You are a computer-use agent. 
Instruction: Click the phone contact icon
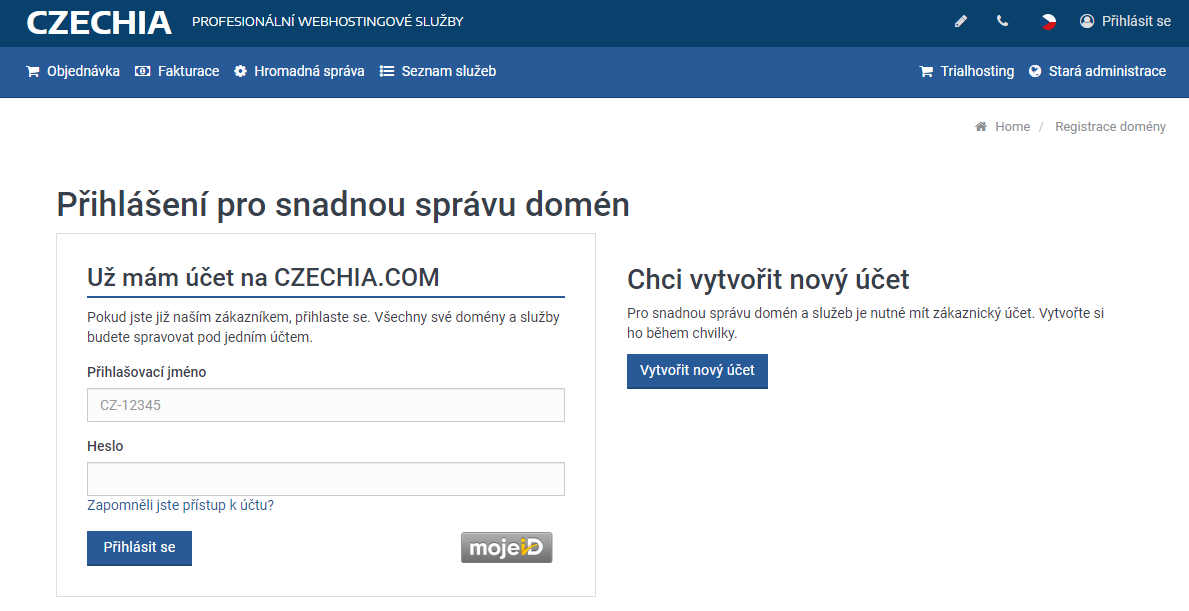(x=1002, y=21)
